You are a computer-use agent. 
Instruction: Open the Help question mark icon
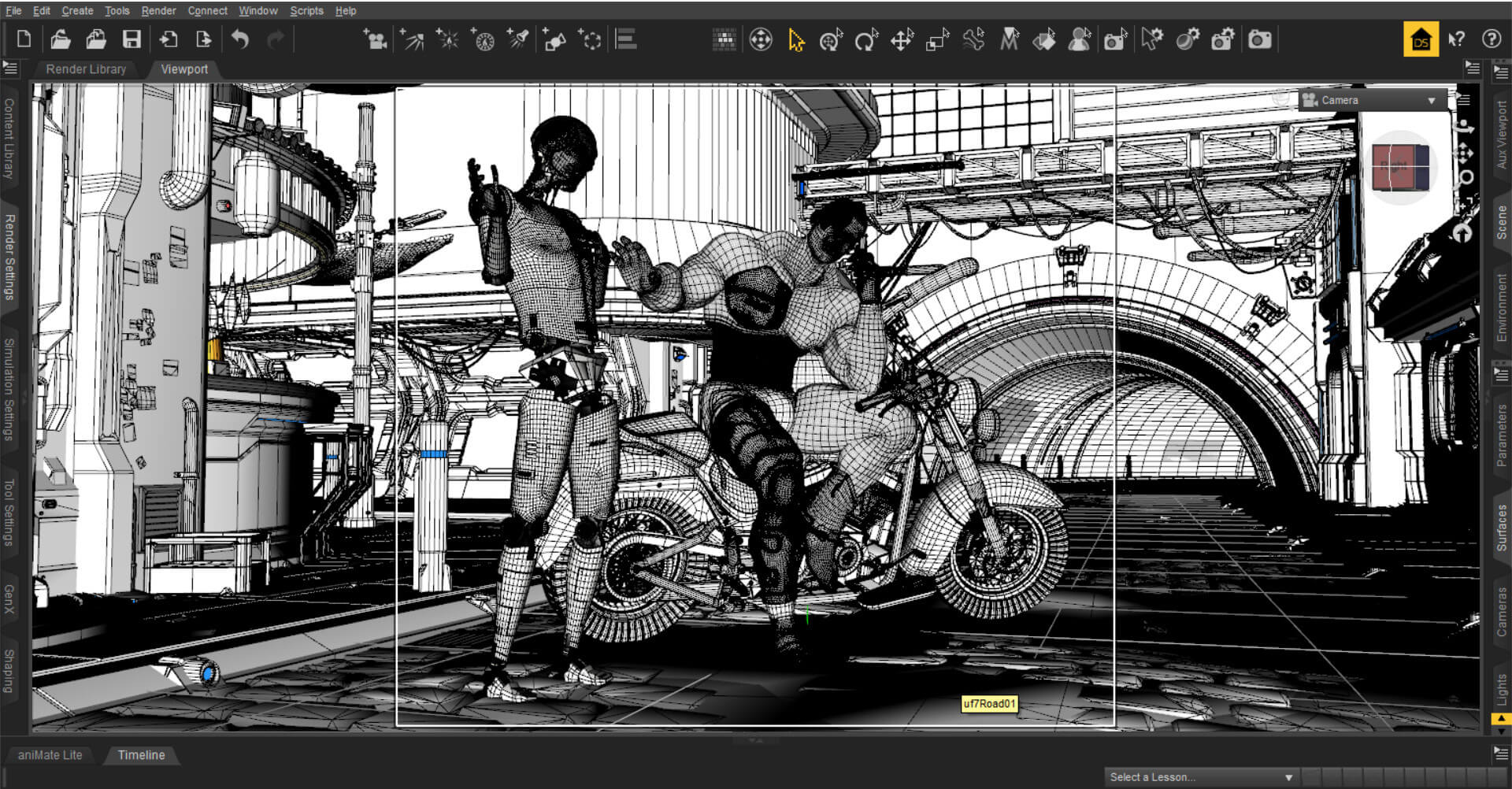click(1492, 39)
